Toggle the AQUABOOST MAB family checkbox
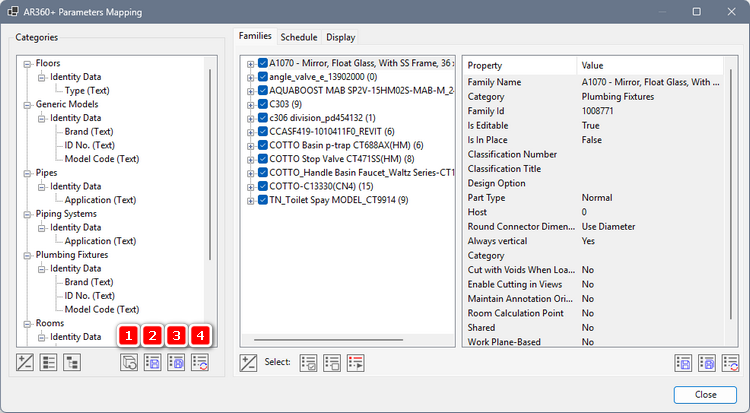Screen dimensions: 750x413 point(263,90)
